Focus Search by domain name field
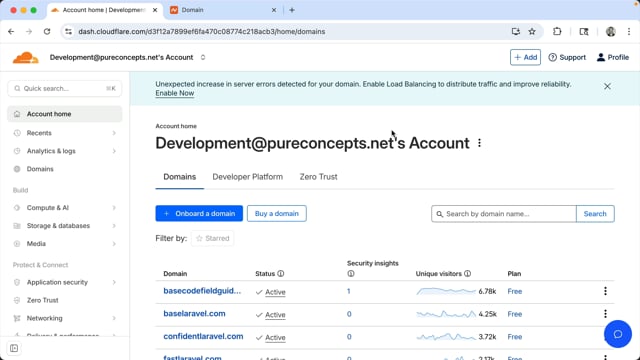Image resolution: width=640 pixels, height=360 pixels. (x=504, y=214)
